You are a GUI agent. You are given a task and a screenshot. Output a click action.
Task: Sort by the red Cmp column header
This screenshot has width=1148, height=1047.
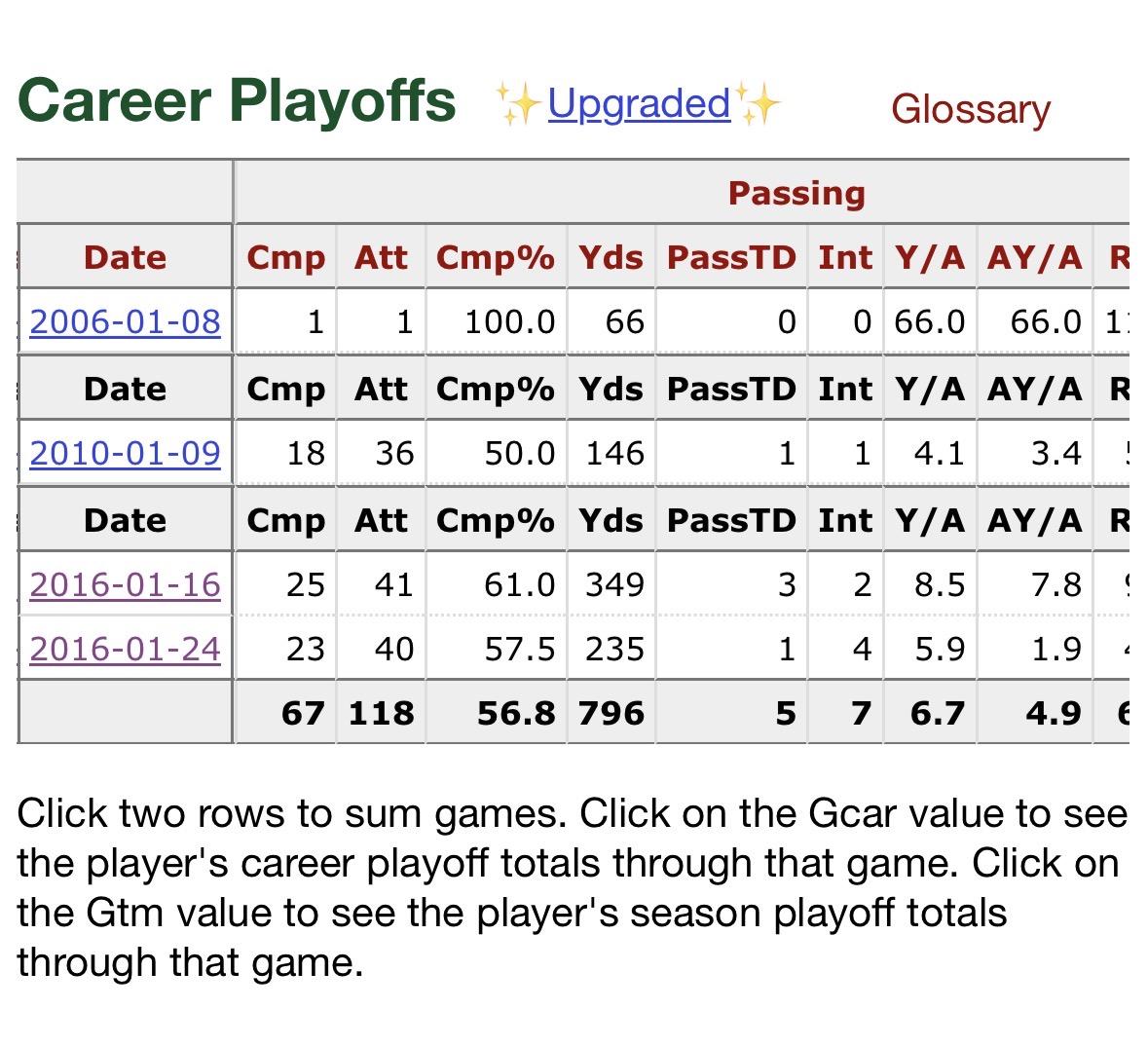[285, 257]
